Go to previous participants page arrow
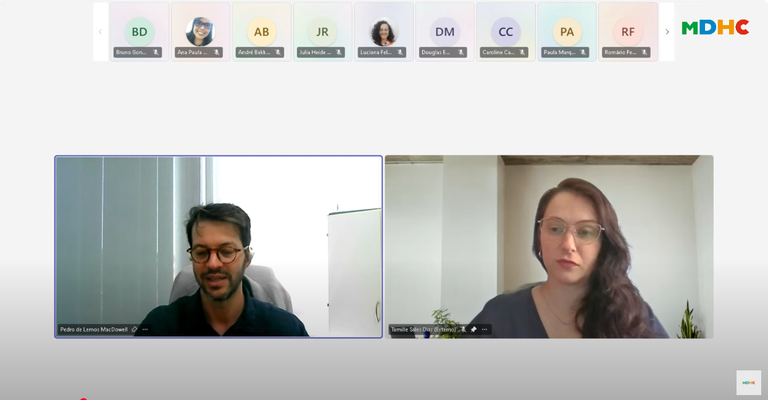This screenshot has height=400, width=768. [100, 32]
